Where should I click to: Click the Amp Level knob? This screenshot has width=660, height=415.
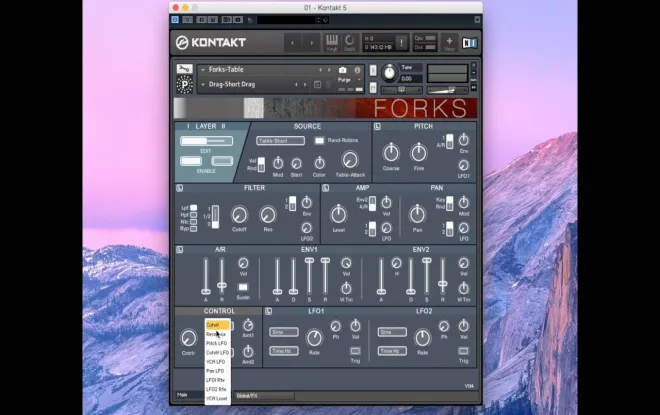[x=338, y=214]
